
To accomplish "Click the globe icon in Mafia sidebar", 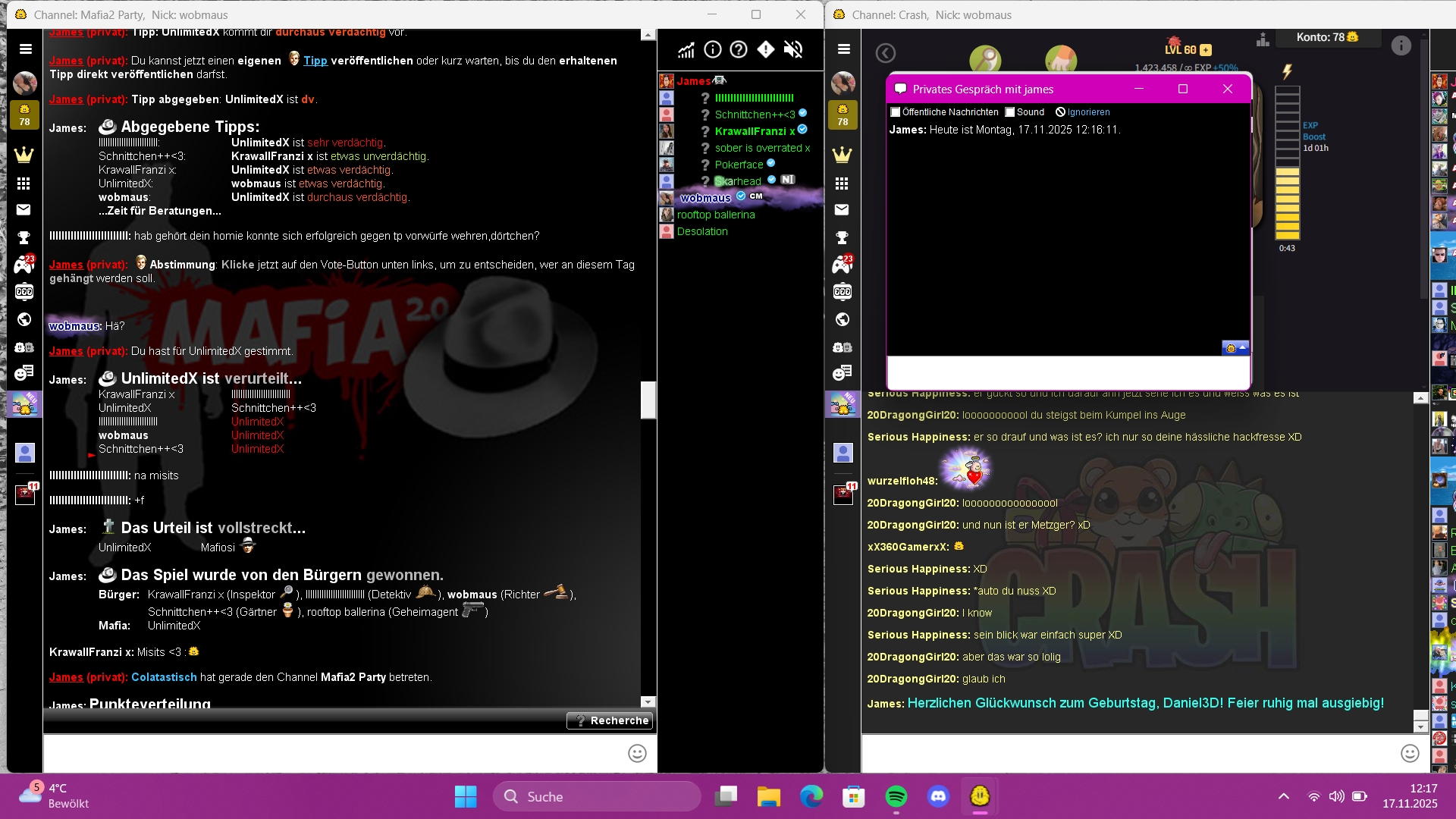I will pos(24,319).
